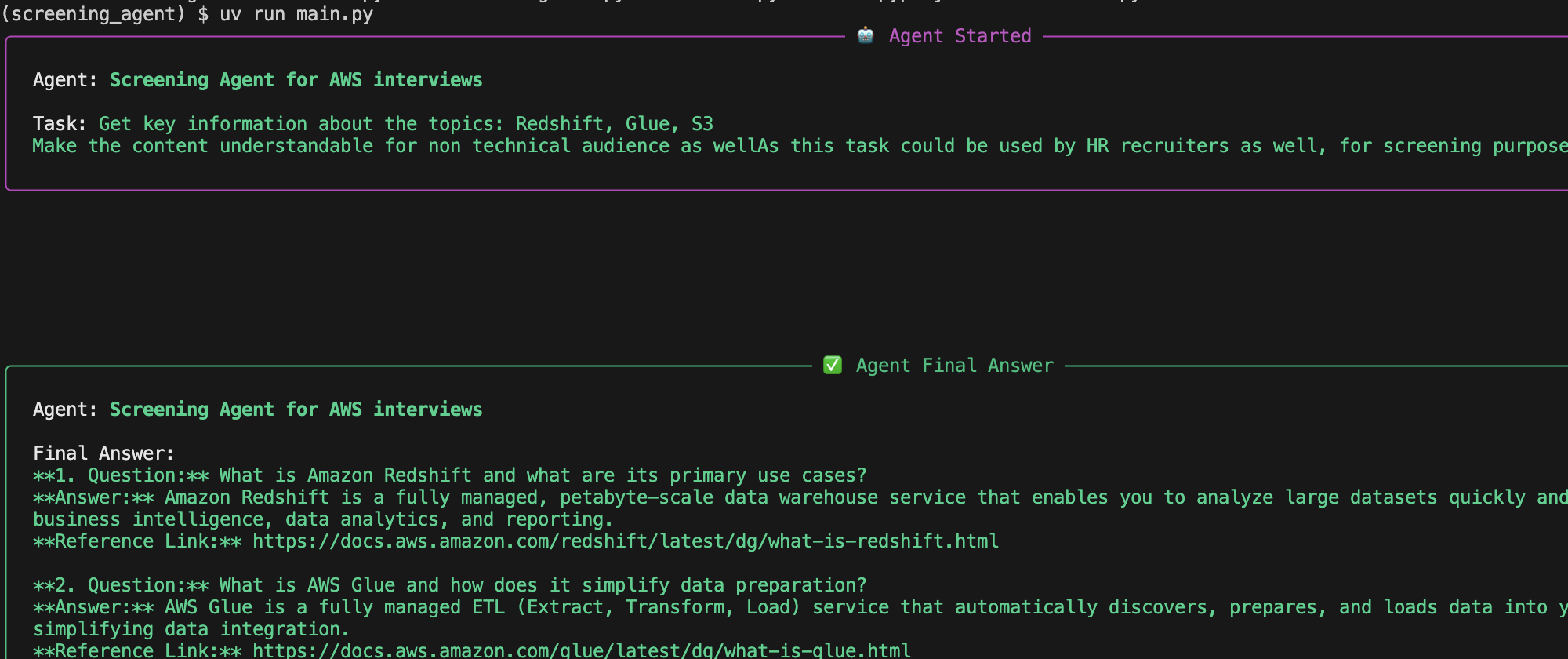Click the agent name in the Final Answer panel
Image resolution: width=1568 pixels, height=659 pixels.
296,410
